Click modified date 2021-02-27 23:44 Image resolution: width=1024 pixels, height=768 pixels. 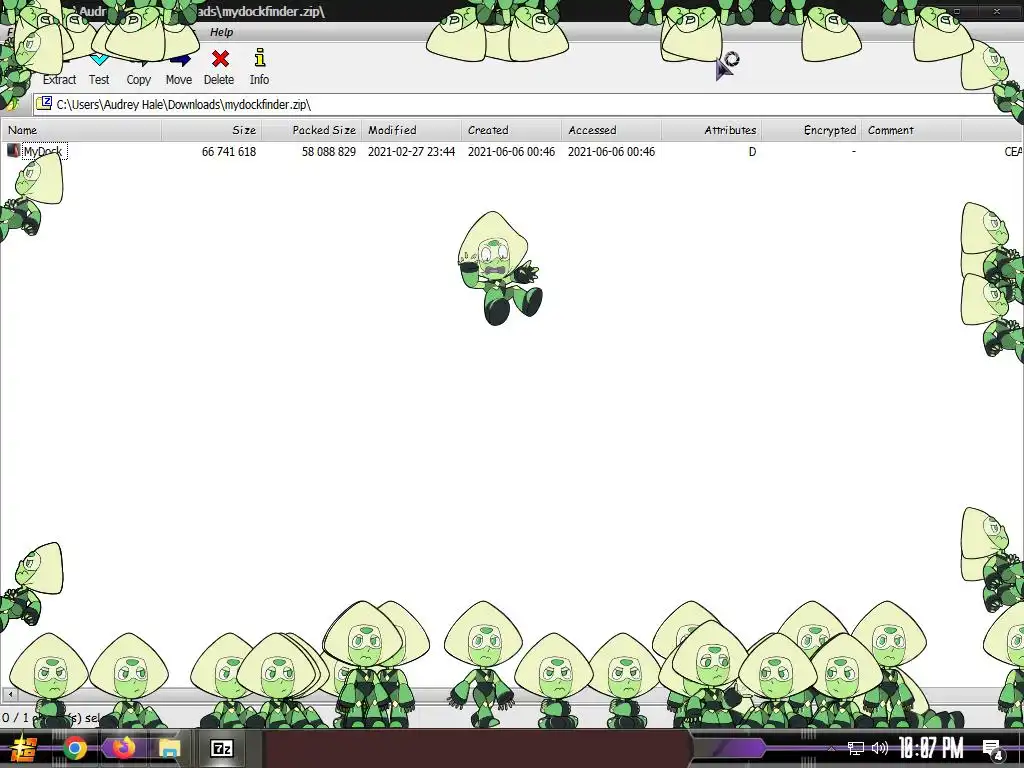pos(411,152)
